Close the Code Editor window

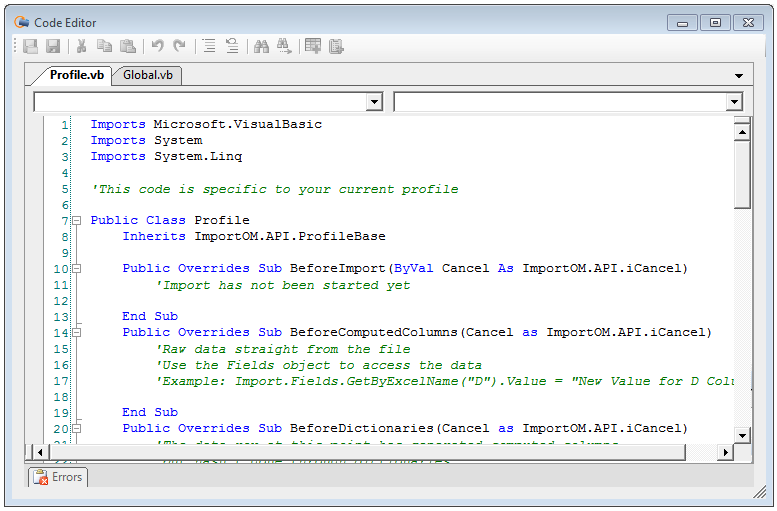click(x=748, y=23)
